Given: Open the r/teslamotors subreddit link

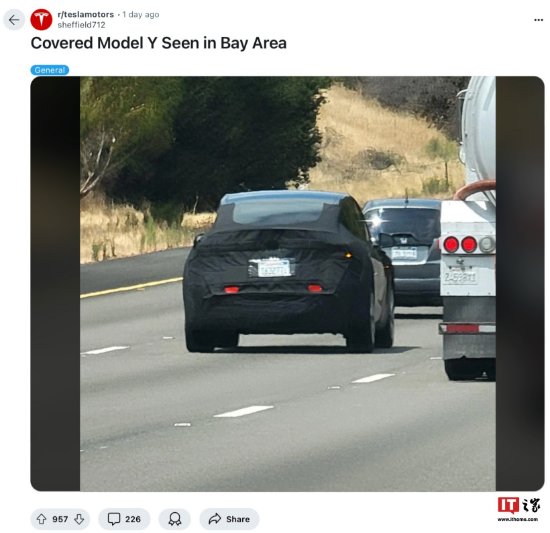Looking at the screenshot, I should click(x=86, y=14).
